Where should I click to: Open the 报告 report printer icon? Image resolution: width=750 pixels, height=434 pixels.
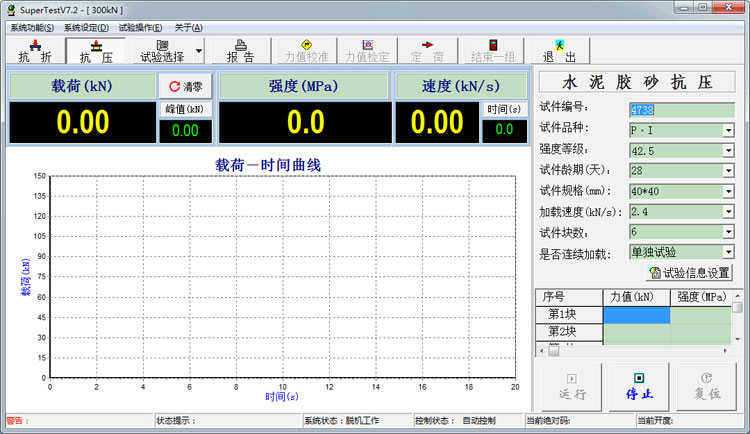[x=241, y=50]
